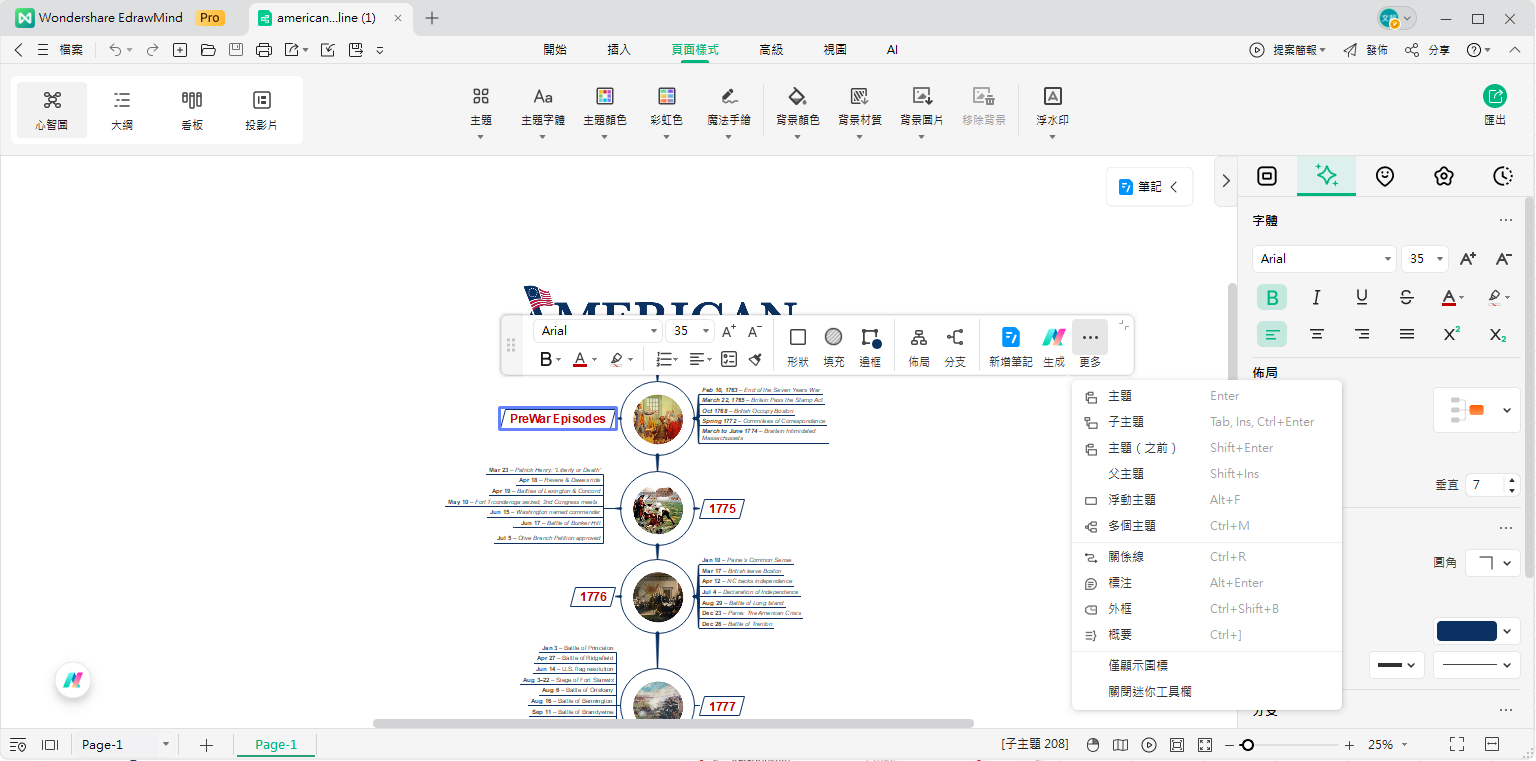The width and height of the screenshot is (1536, 761).
Task: Select 浮動主題 from the context menu
Action: click(1132, 500)
